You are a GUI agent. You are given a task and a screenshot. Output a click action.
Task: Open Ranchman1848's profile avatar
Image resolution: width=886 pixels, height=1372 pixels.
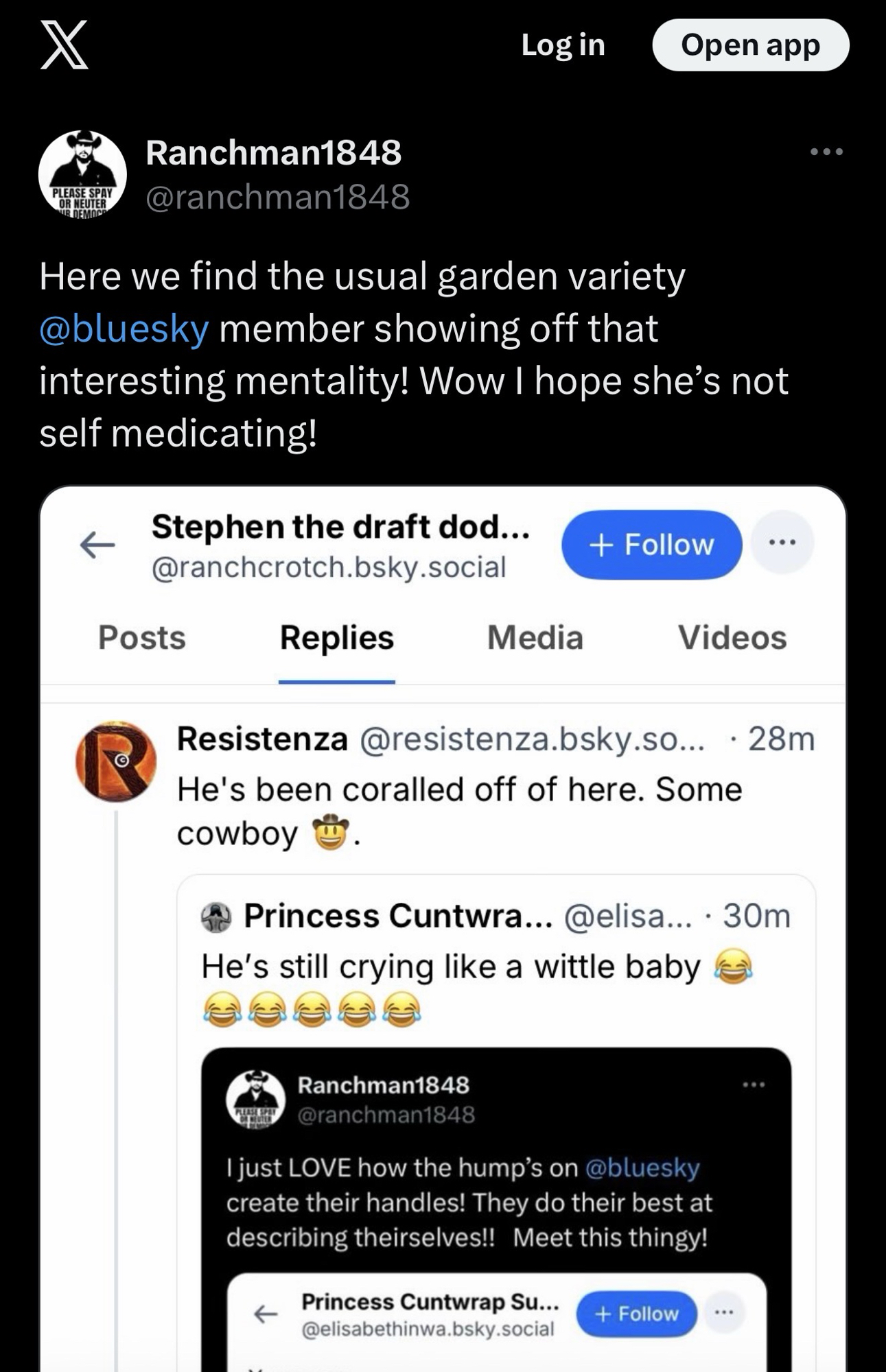point(82,174)
